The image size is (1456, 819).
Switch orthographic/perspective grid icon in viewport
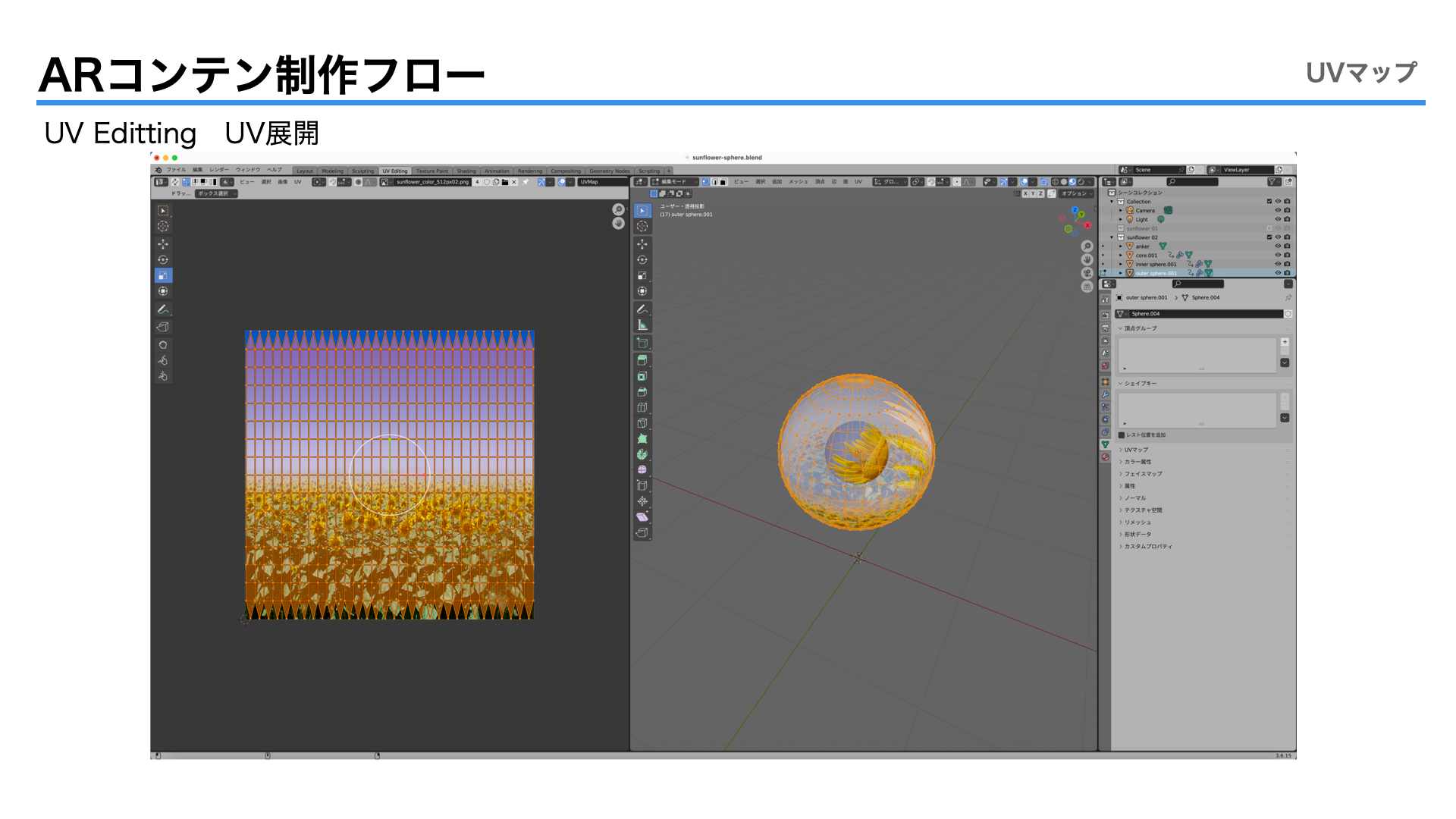coord(1087,287)
